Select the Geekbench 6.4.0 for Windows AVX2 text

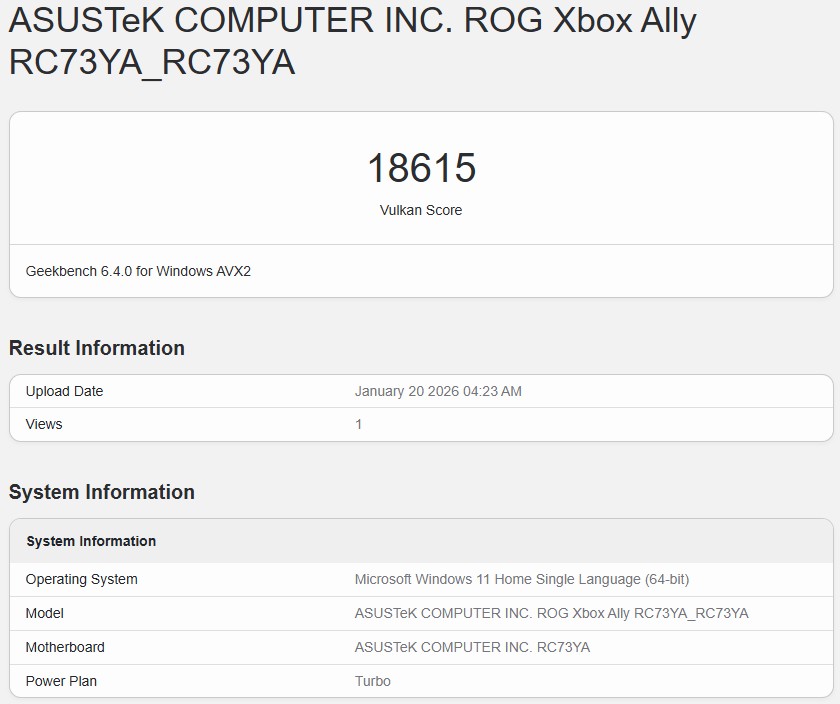point(138,271)
